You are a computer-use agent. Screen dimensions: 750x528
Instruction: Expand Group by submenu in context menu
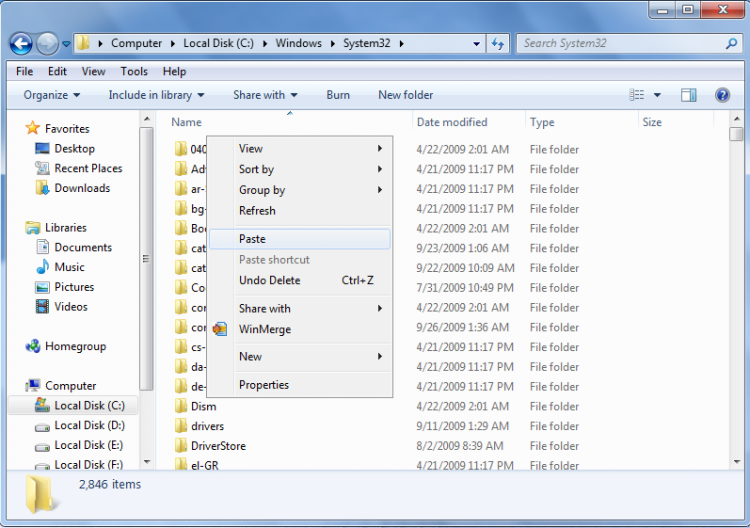pos(300,190)
